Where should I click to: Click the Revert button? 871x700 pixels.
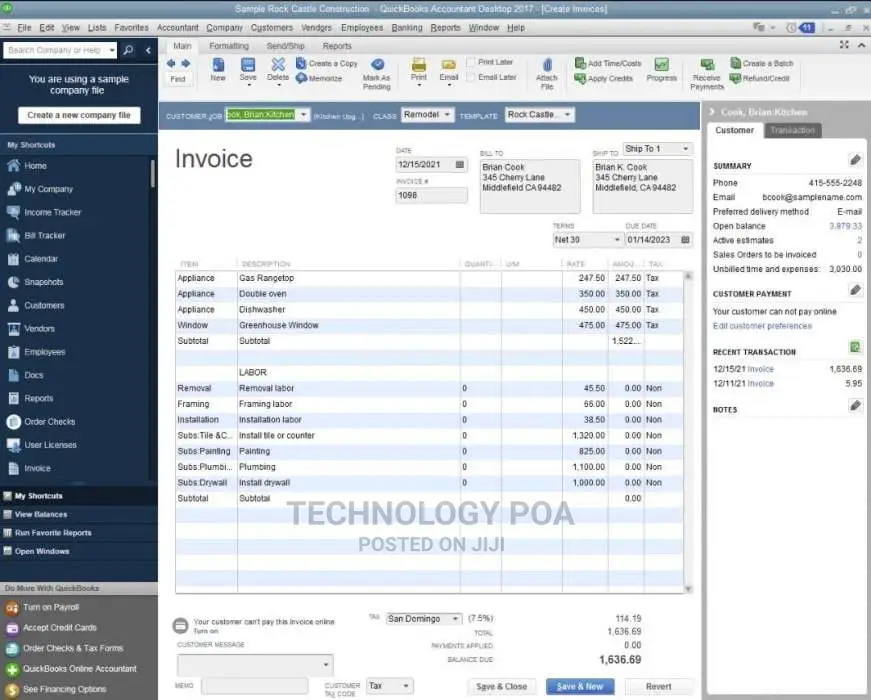coord(659,687)
